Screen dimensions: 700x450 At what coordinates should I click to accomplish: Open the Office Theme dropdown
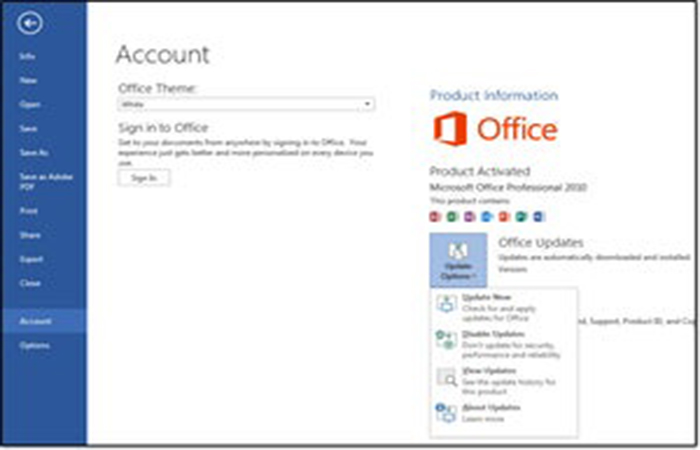[x=246, y=104]
